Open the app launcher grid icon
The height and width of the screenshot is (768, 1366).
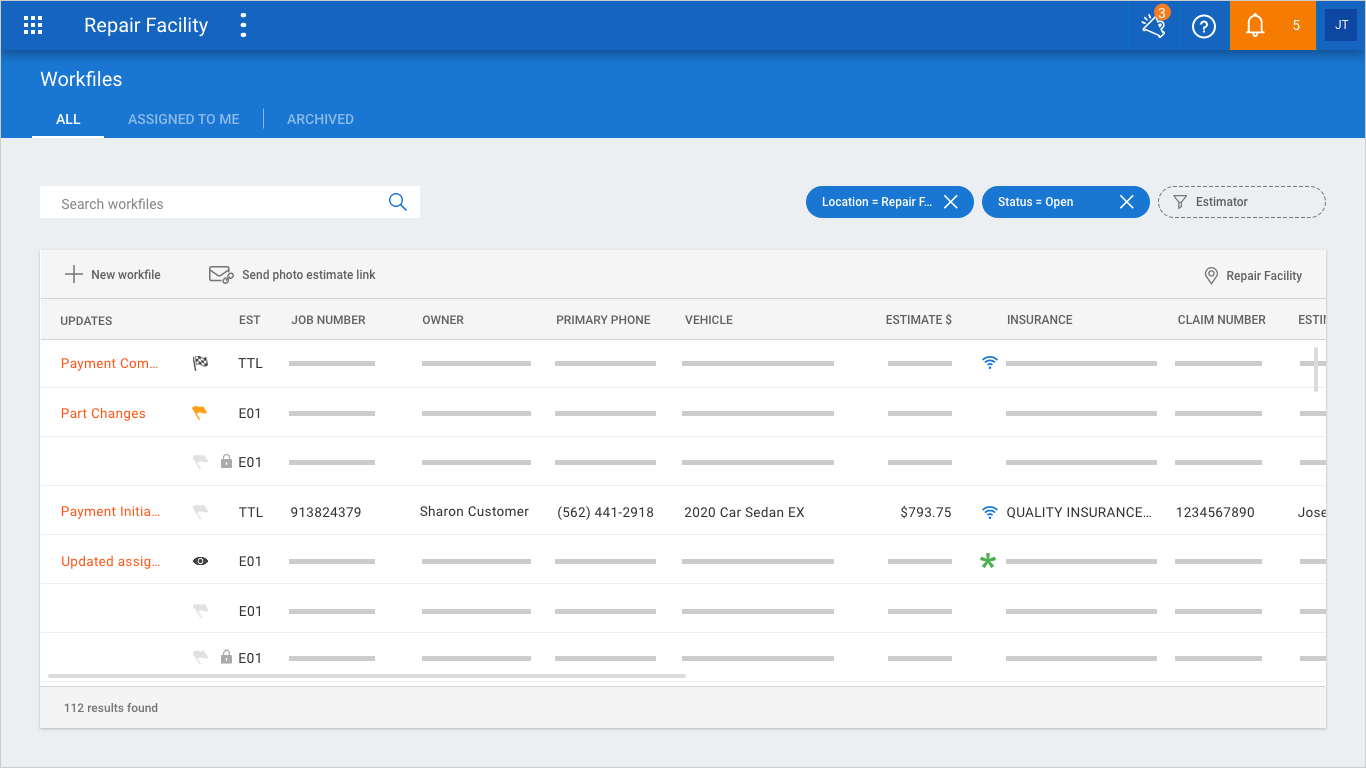click(x=33, y=26)
